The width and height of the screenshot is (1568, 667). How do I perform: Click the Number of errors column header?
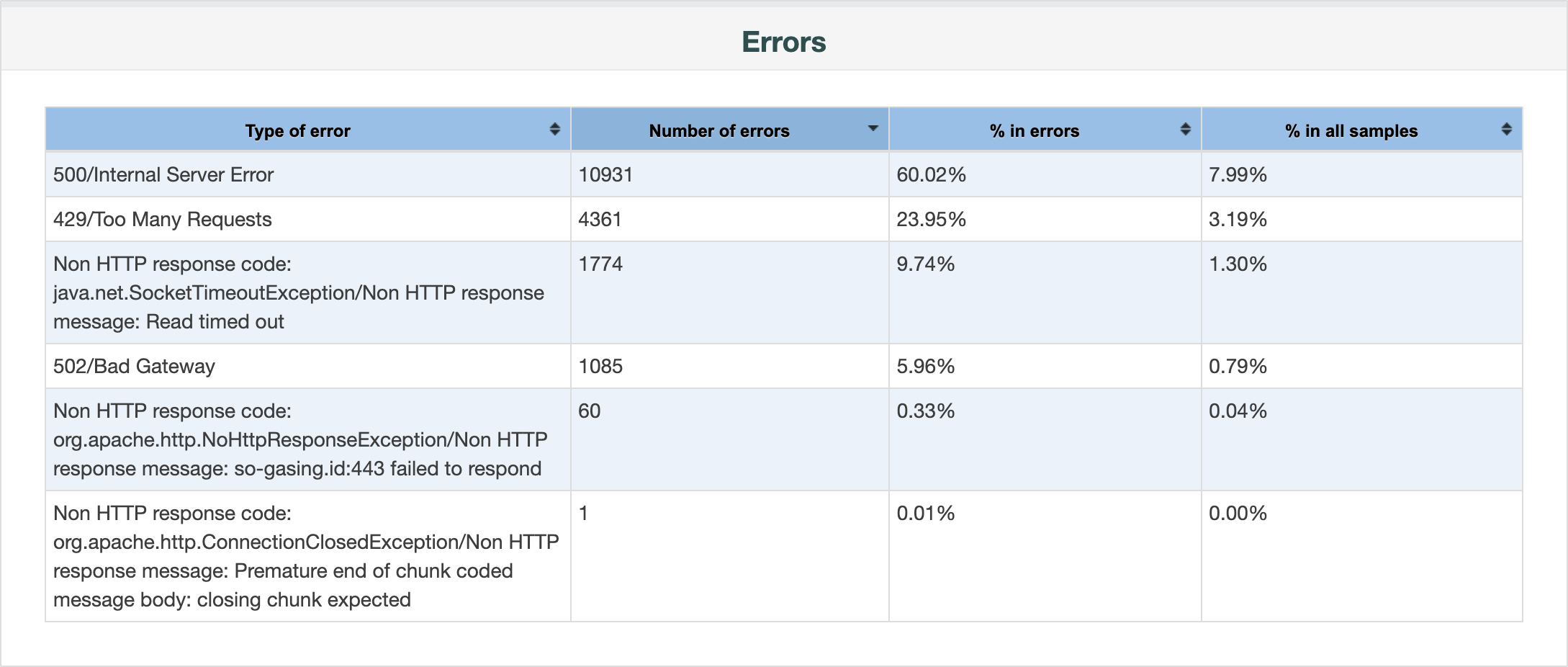730,130
